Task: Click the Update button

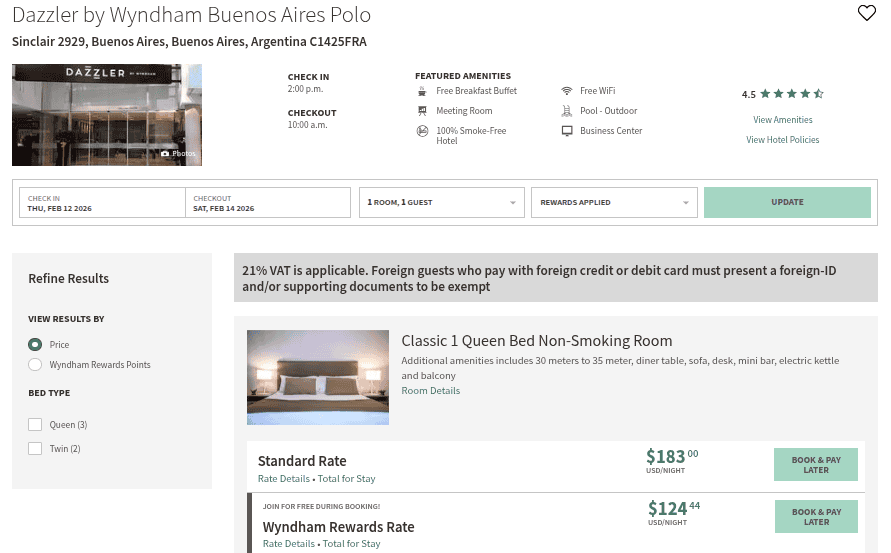Action: click(x=787, y=202)
